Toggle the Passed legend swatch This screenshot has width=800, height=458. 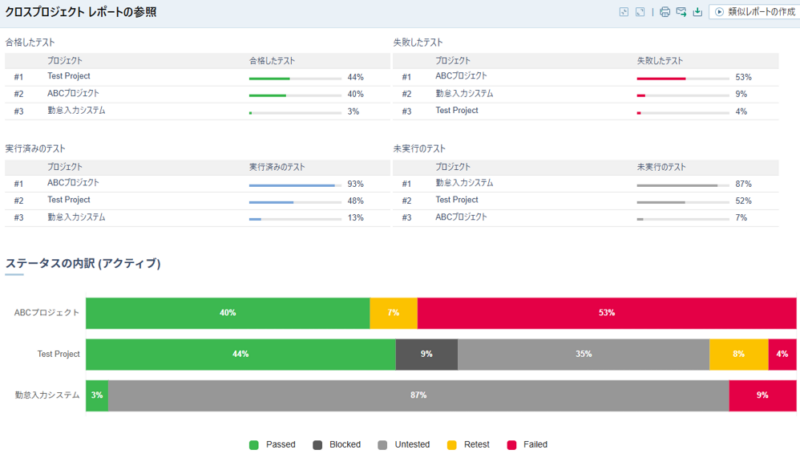click(x=254, y=444)
